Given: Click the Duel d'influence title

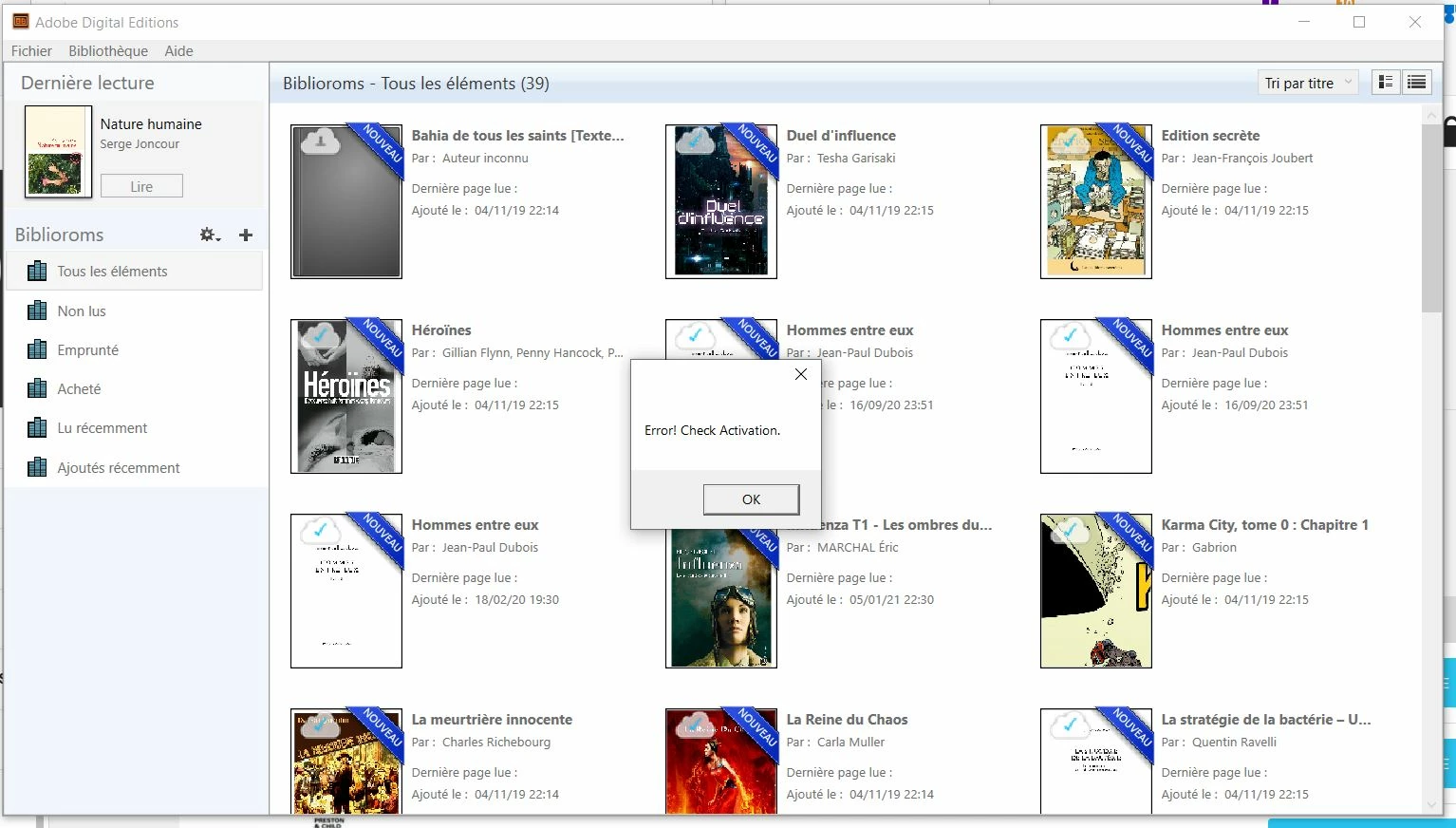Looking at the screenshot, I should [841, 136].
